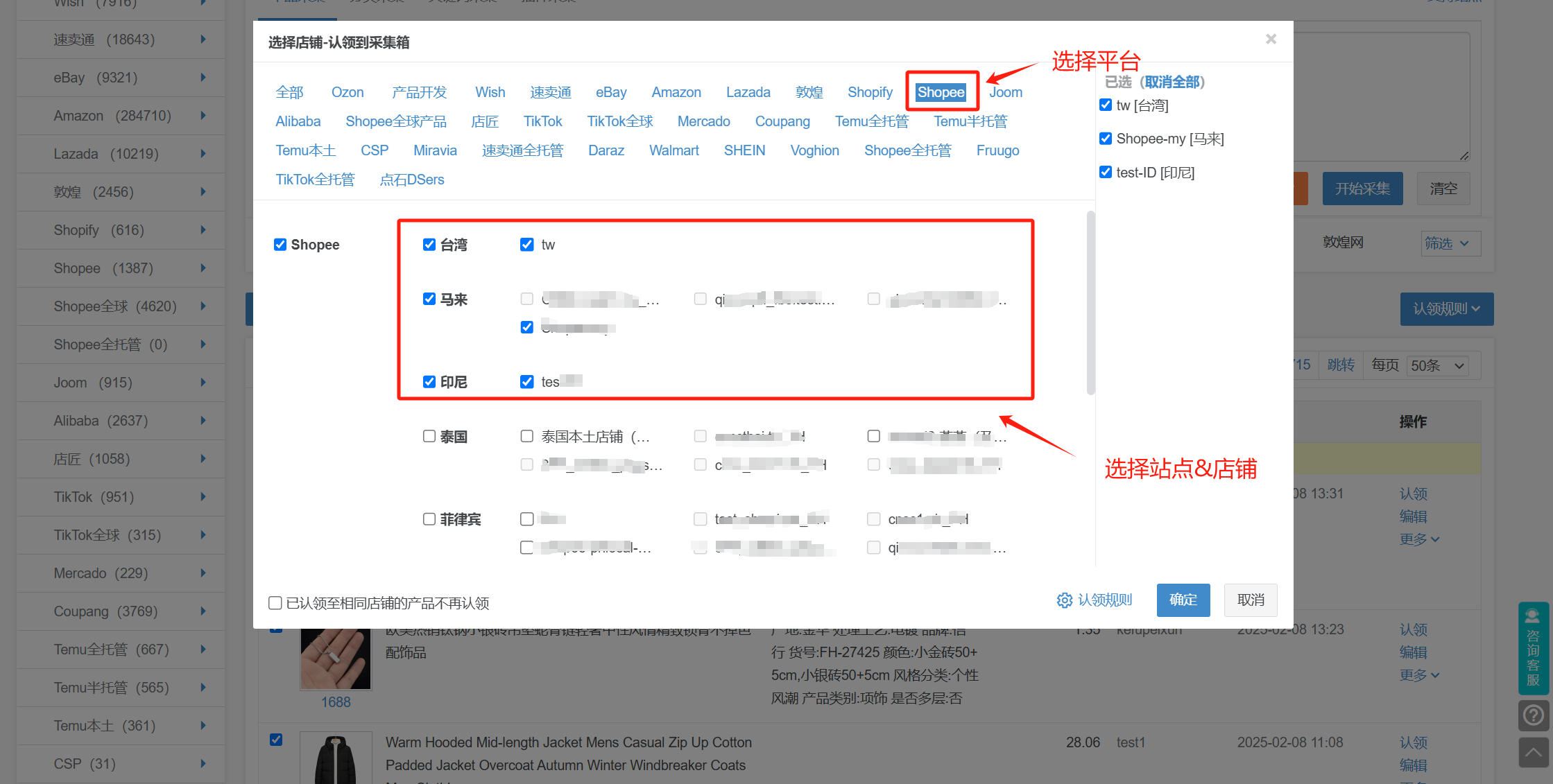Screen dimensions: 1553x784
Task: Check the 泰国本土店铺 store checkbox
Action: (527, 436)
